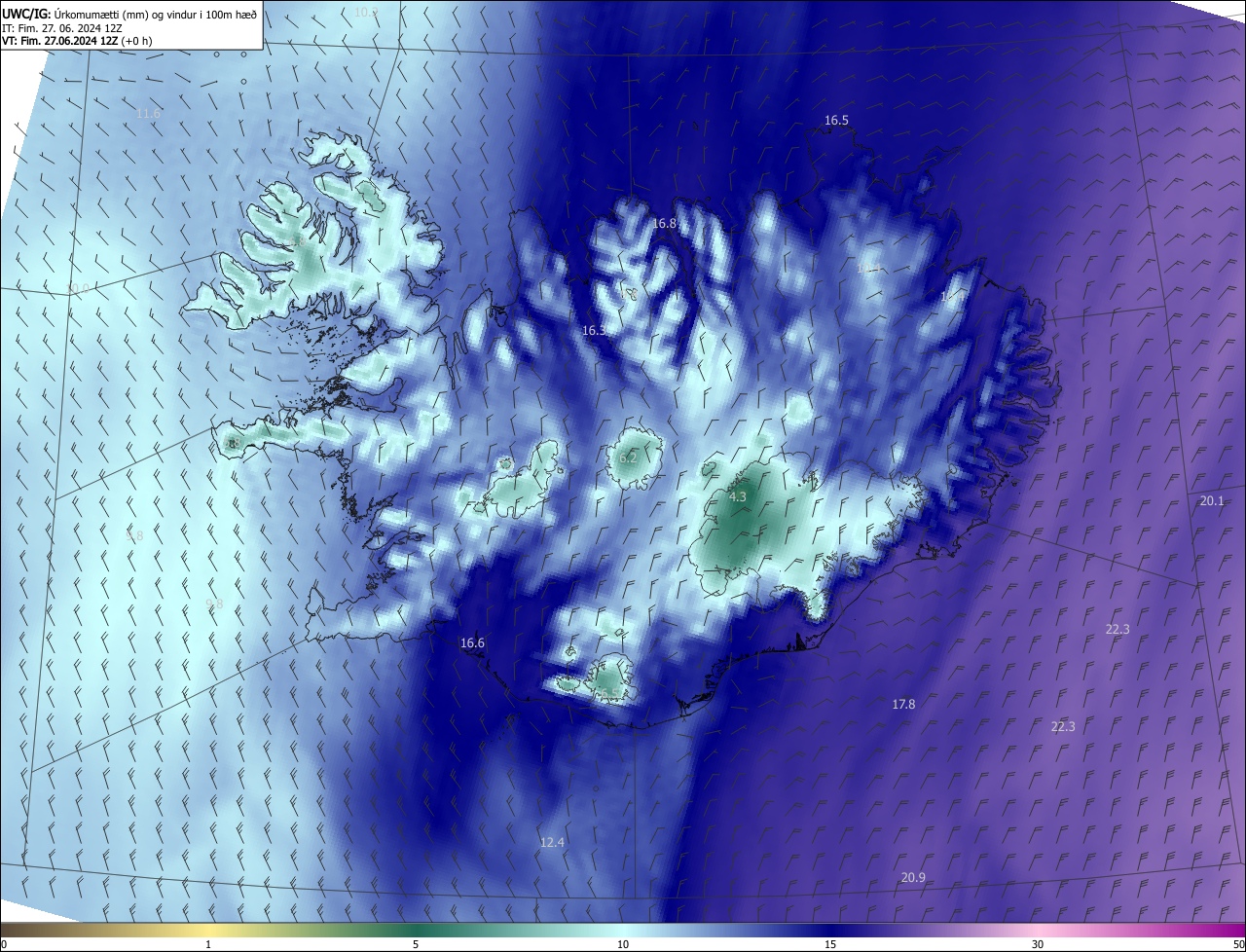The image size is (1246, 952).
Task: Click the '50' tick on the color scale
Action: point(1238,944)
